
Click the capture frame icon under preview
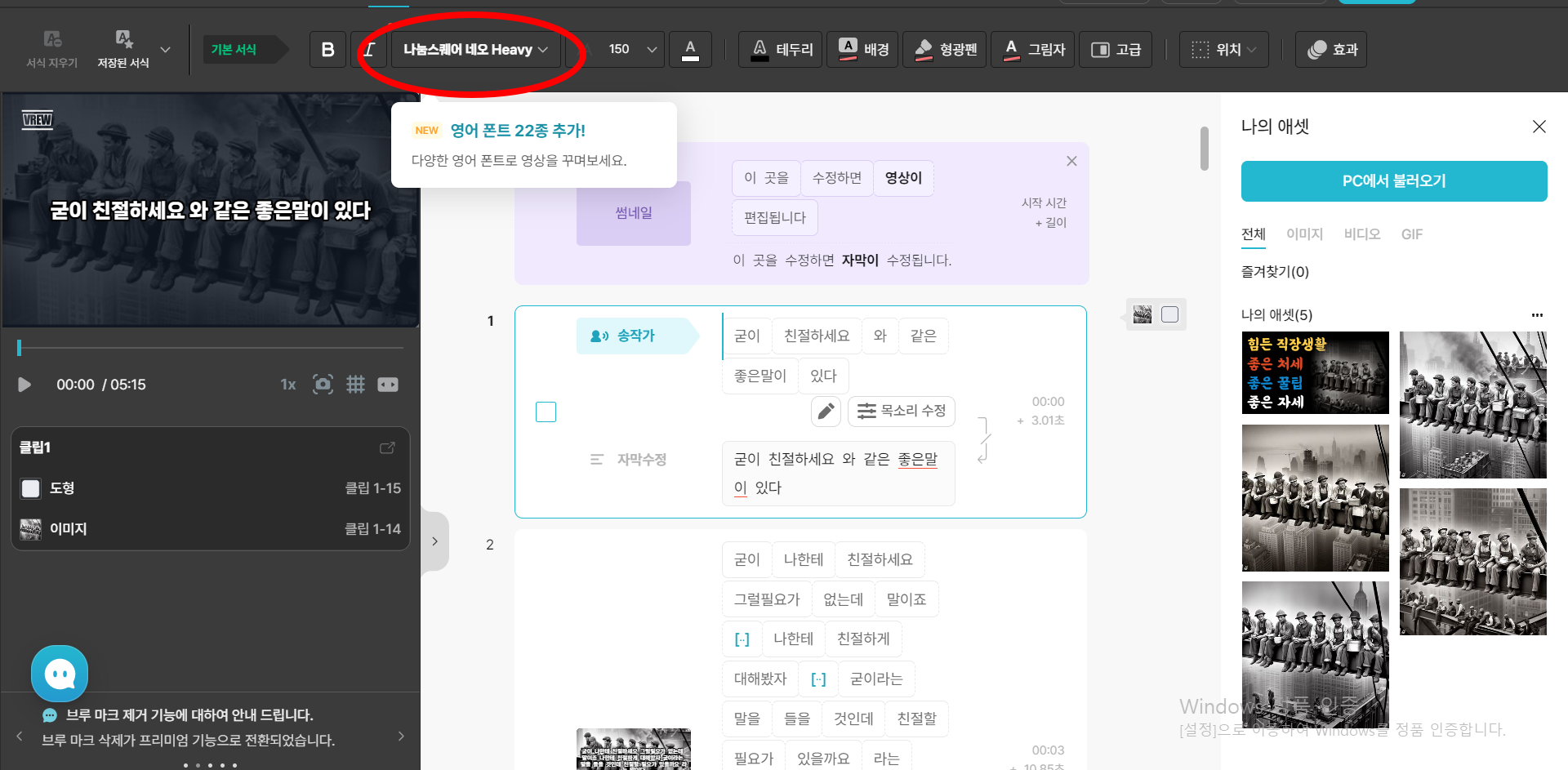click(323, 385)
